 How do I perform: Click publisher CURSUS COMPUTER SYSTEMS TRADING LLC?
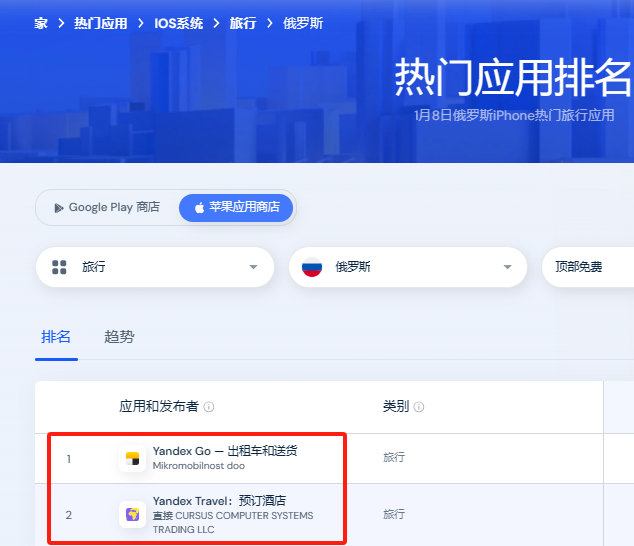233,523
